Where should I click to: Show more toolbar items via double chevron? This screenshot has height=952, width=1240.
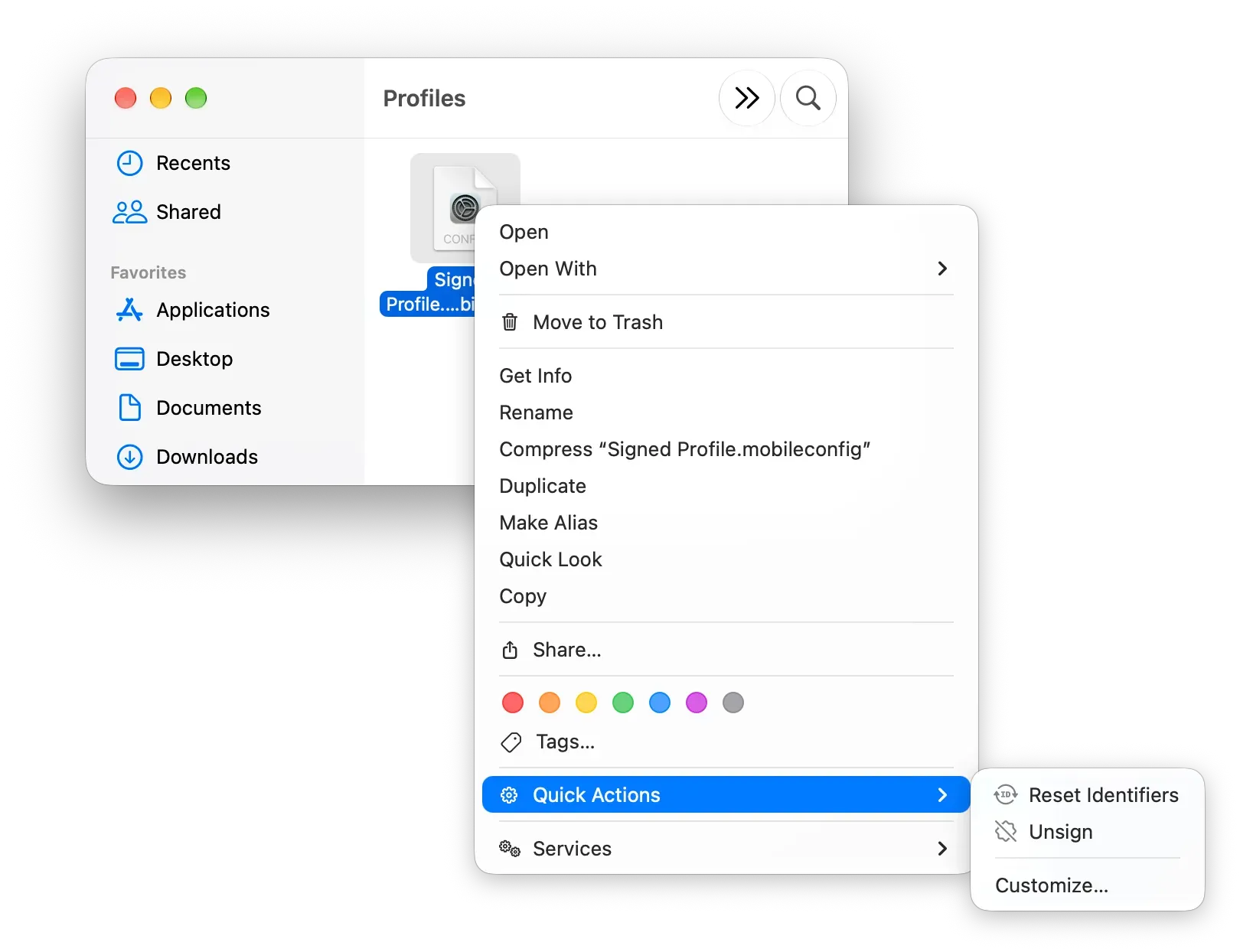click(746, 98)
